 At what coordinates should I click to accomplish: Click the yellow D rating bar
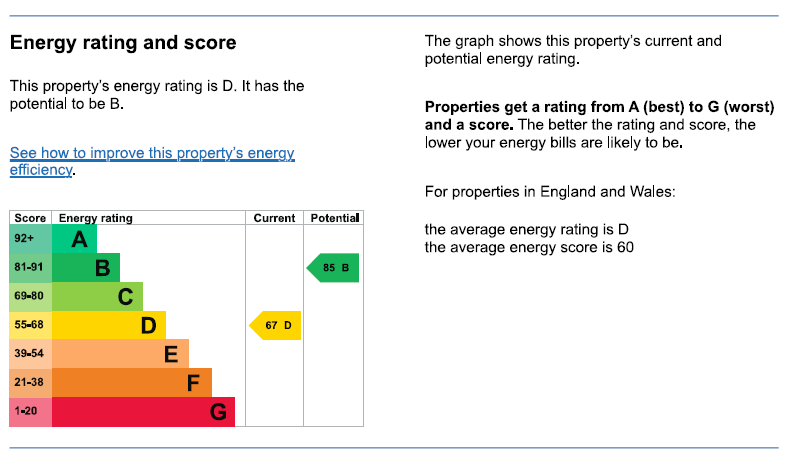[x=108, y=326]
